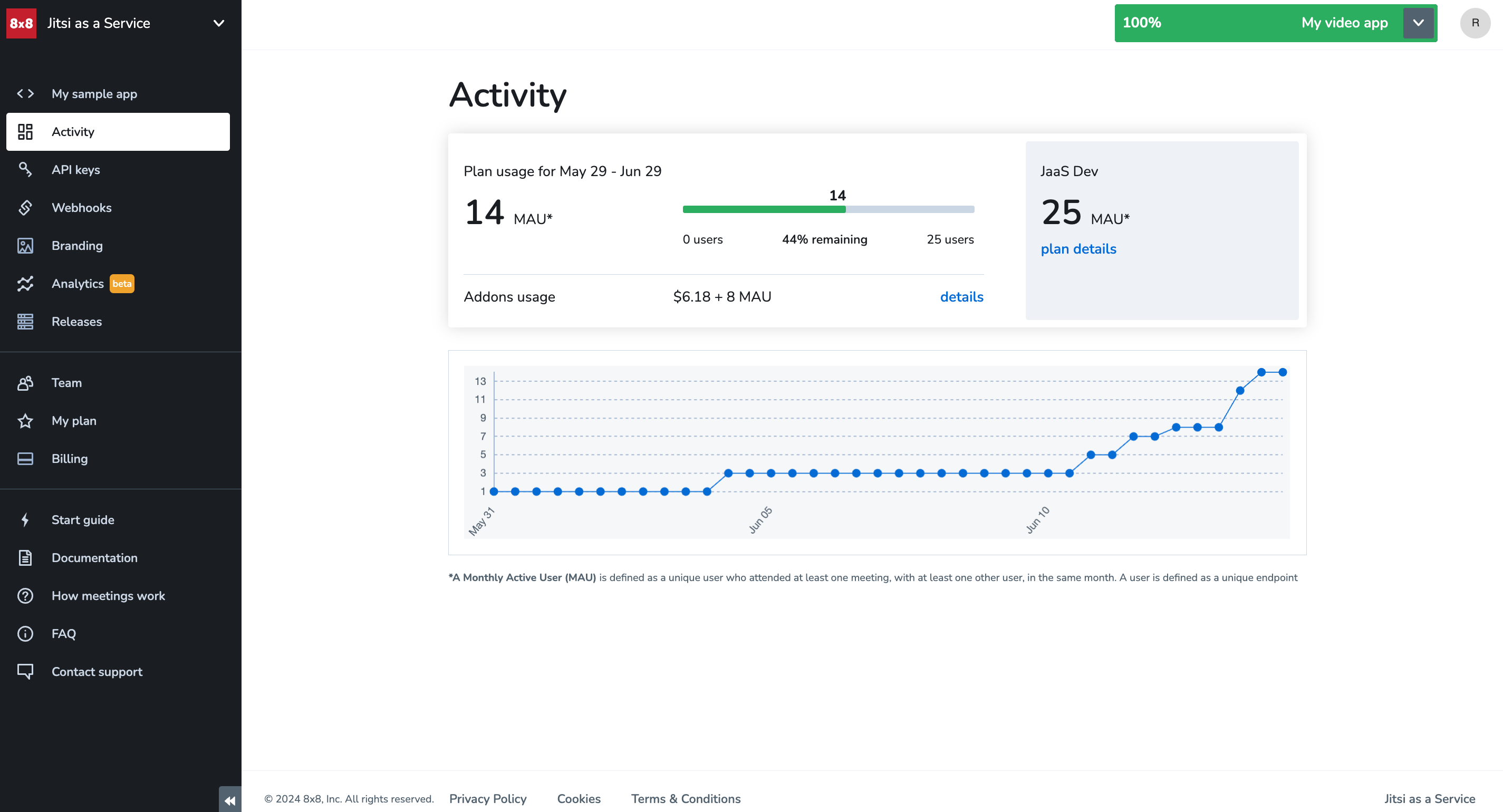Screen dimensions: 1503x812
Task: Click the Billing card icon
Action: [x=25, y=459]
